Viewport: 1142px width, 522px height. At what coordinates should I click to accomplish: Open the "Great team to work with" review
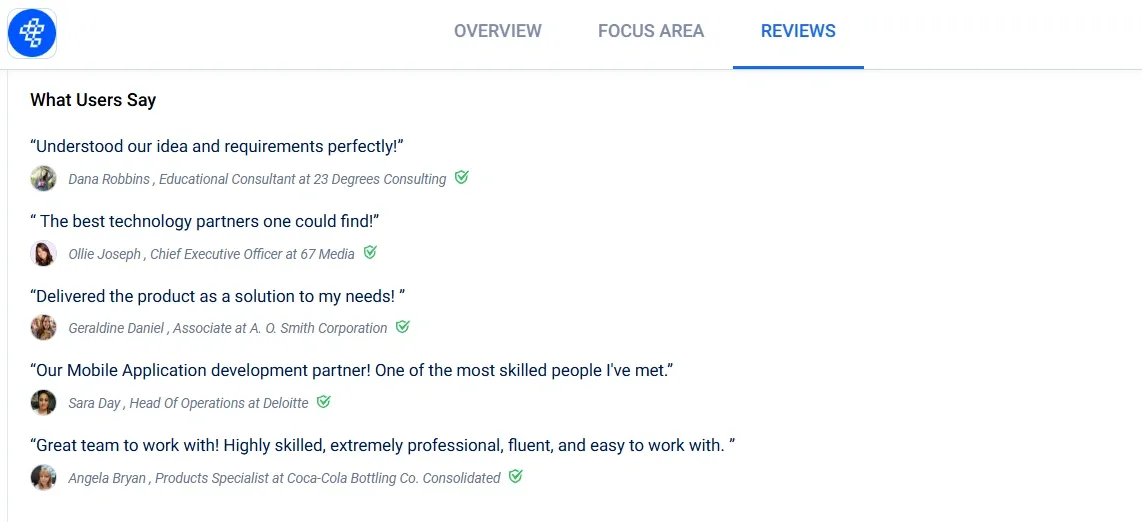coord(383,445)
